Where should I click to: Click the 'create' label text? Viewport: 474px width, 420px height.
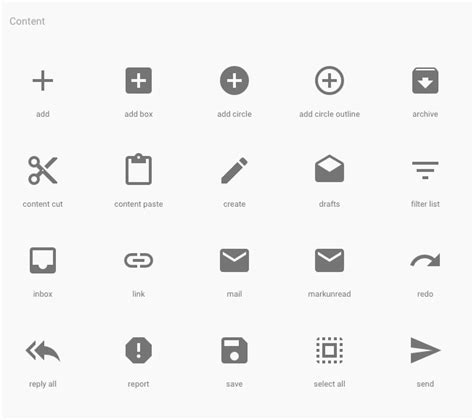pyautogui.click(x=234, y=204)
